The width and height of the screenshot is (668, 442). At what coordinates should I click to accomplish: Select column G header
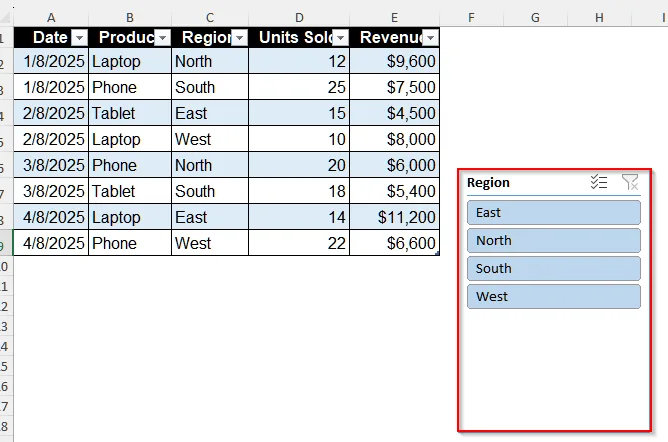click(536, 18)
